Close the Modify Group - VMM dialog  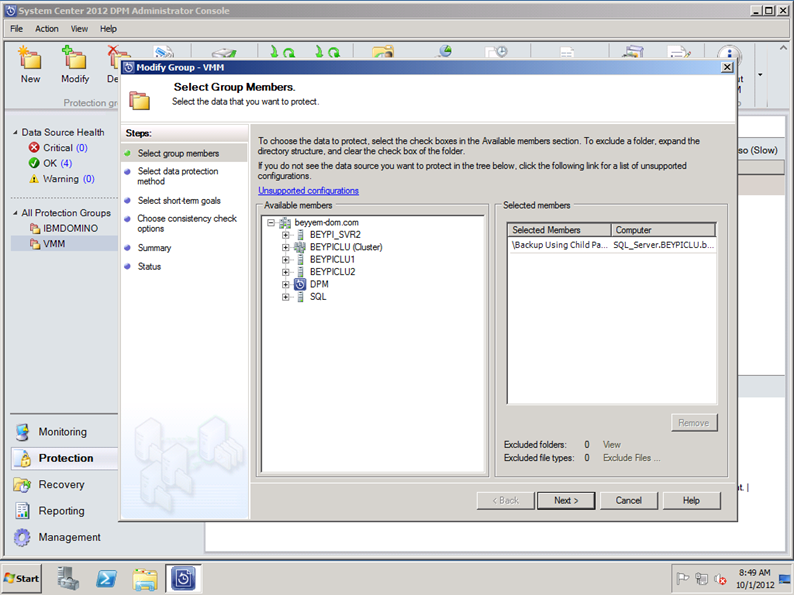(x=727, y=67)
